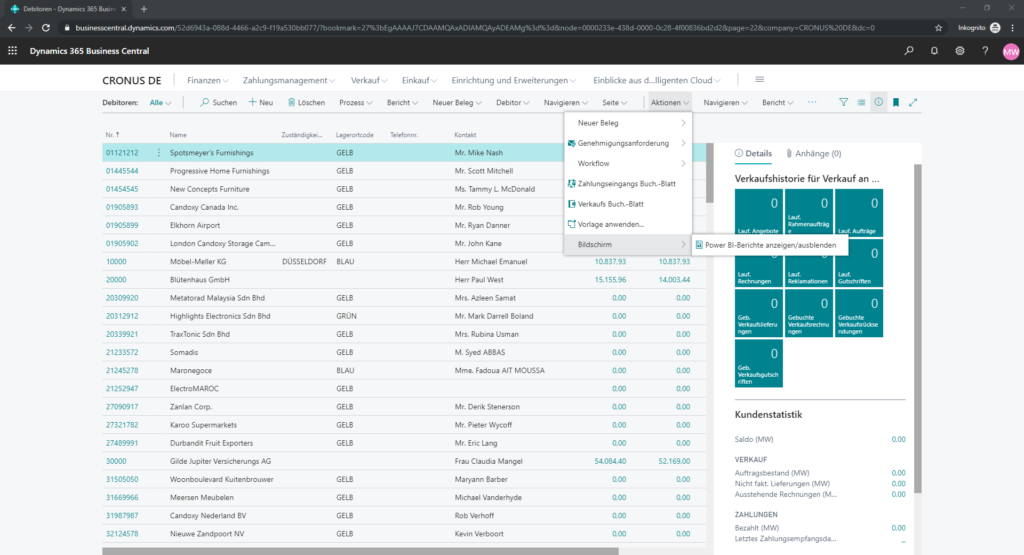This screenshot has height=555, width=1024.
Task: Click the horizontal list scrollbar
Action: 360,551
